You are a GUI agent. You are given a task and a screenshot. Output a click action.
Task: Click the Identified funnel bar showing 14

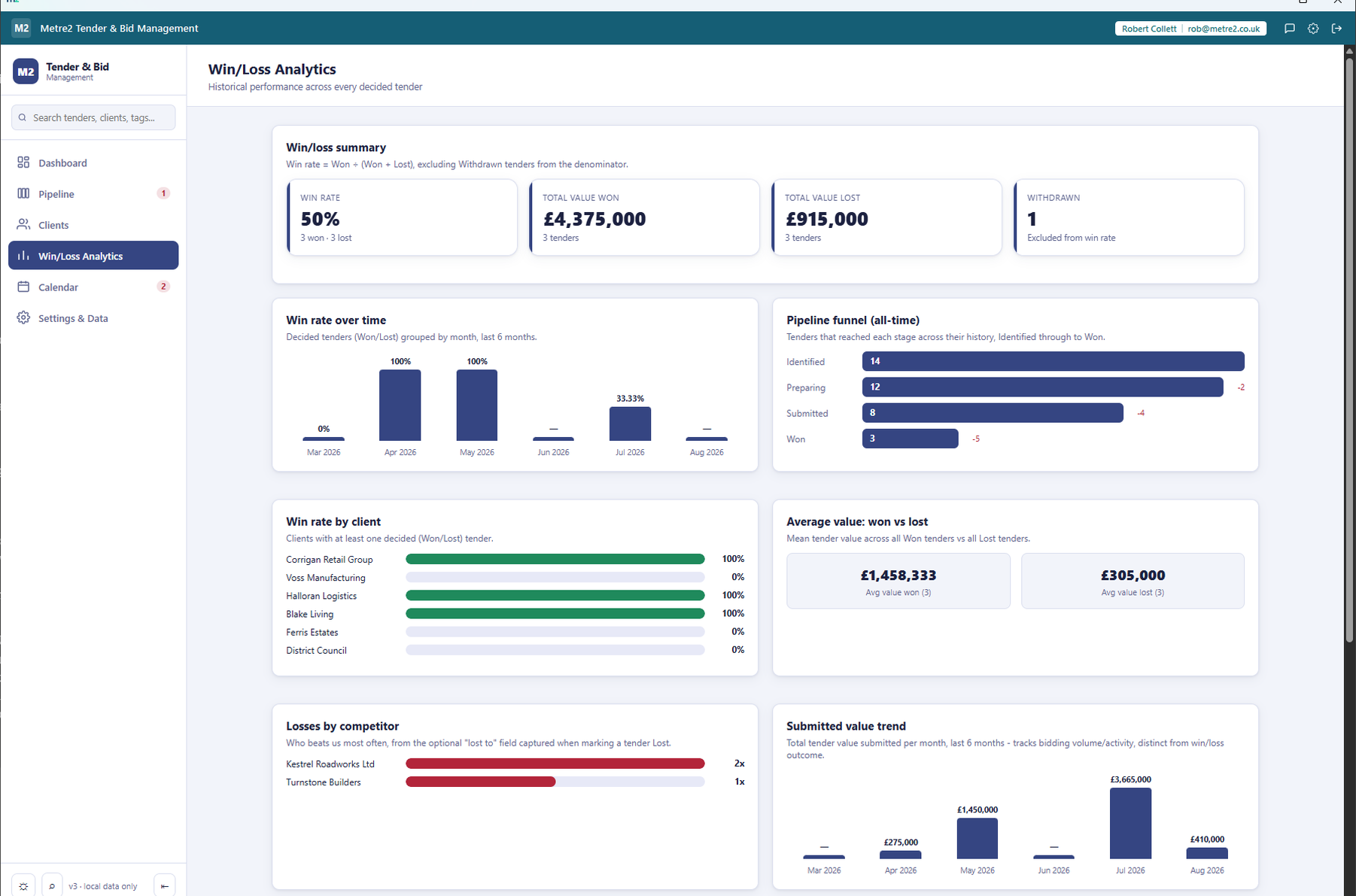tap(1053, 361)
